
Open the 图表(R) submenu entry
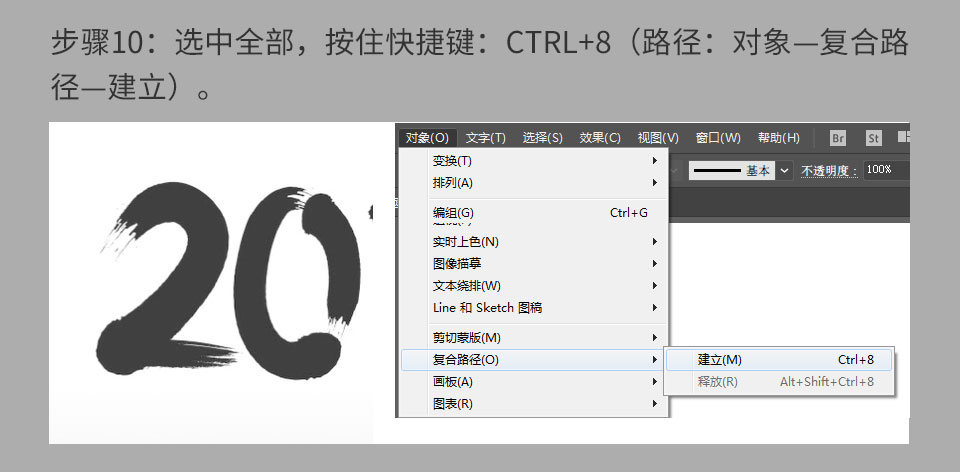click(x=533, y=404)
